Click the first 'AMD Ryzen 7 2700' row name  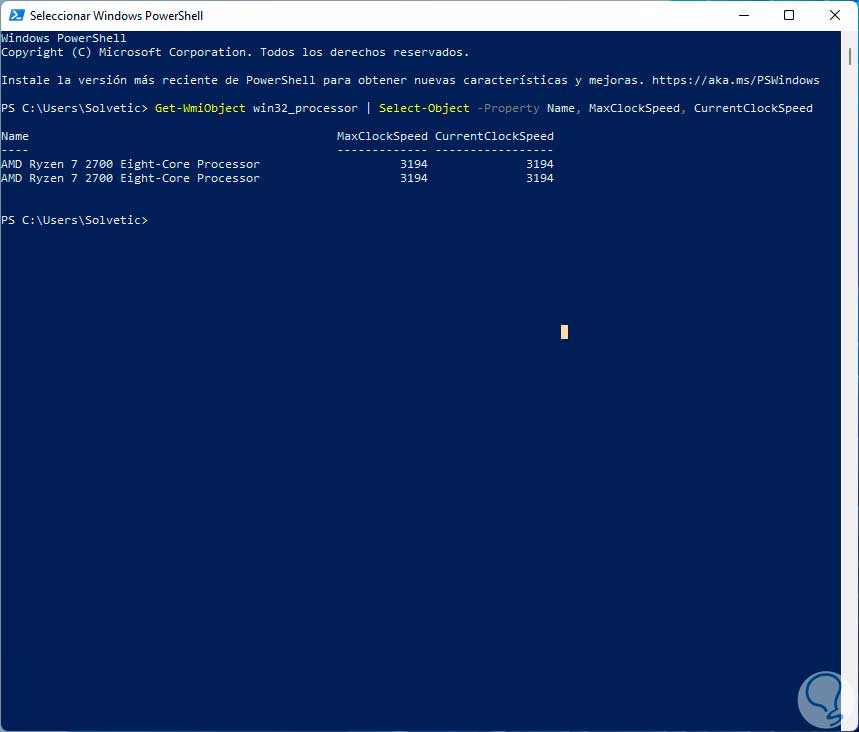[x=130, y=164]
